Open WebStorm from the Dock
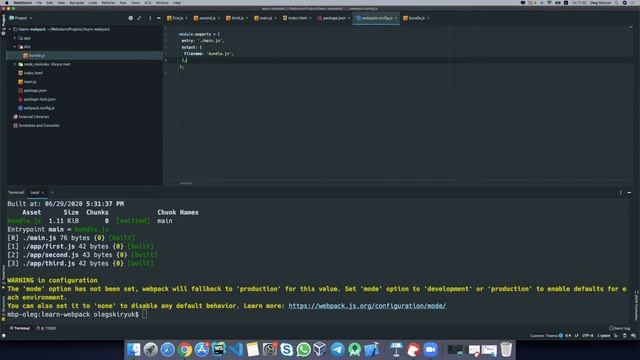Image resolution: width=640 pixels, height=360 pixels. (219, 350)
